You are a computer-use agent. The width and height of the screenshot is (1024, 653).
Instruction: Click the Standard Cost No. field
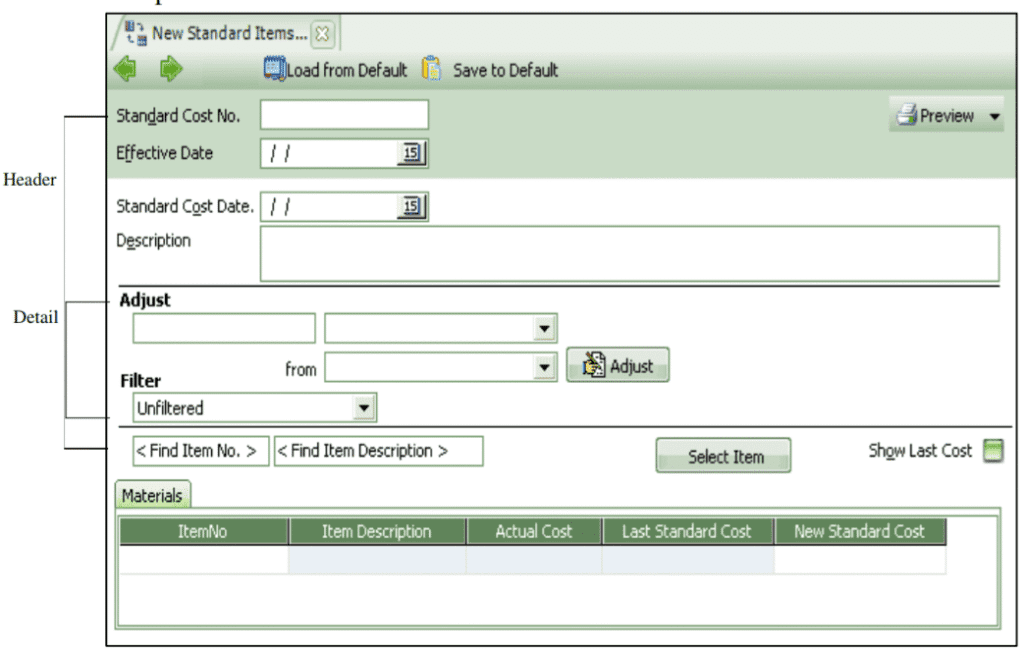pyautogui.click(x=344, y=115)
